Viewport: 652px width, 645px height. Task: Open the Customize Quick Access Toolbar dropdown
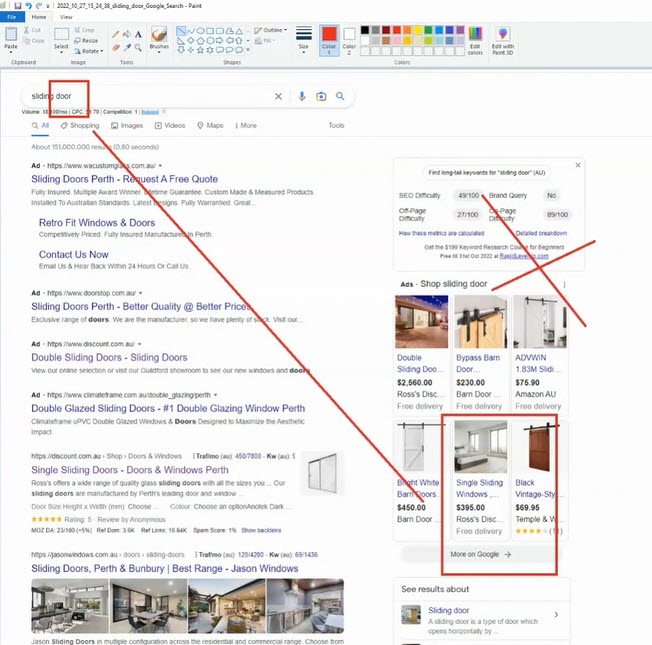pyautogui.click(x=48, y=6)
